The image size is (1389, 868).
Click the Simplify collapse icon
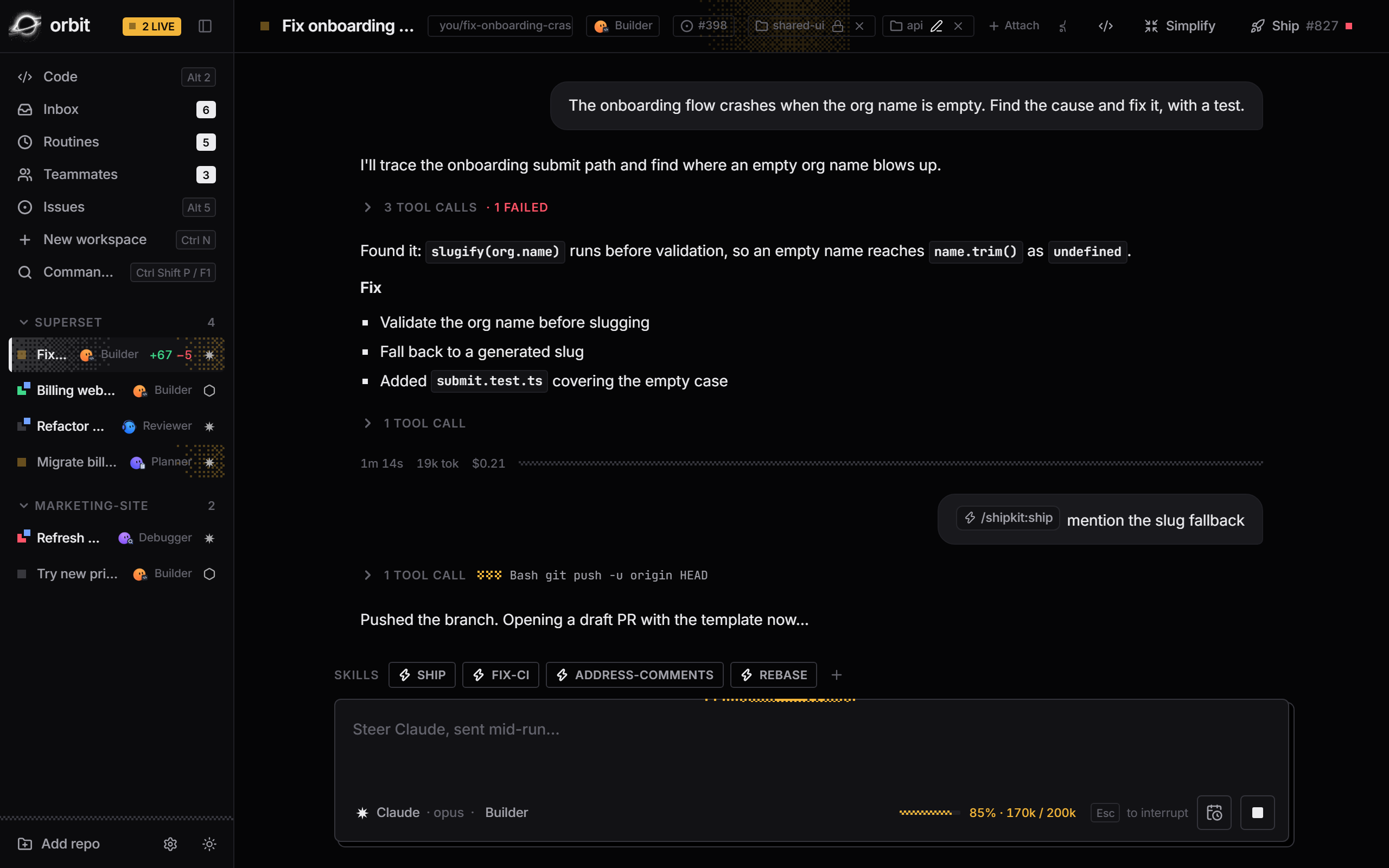1151,26
